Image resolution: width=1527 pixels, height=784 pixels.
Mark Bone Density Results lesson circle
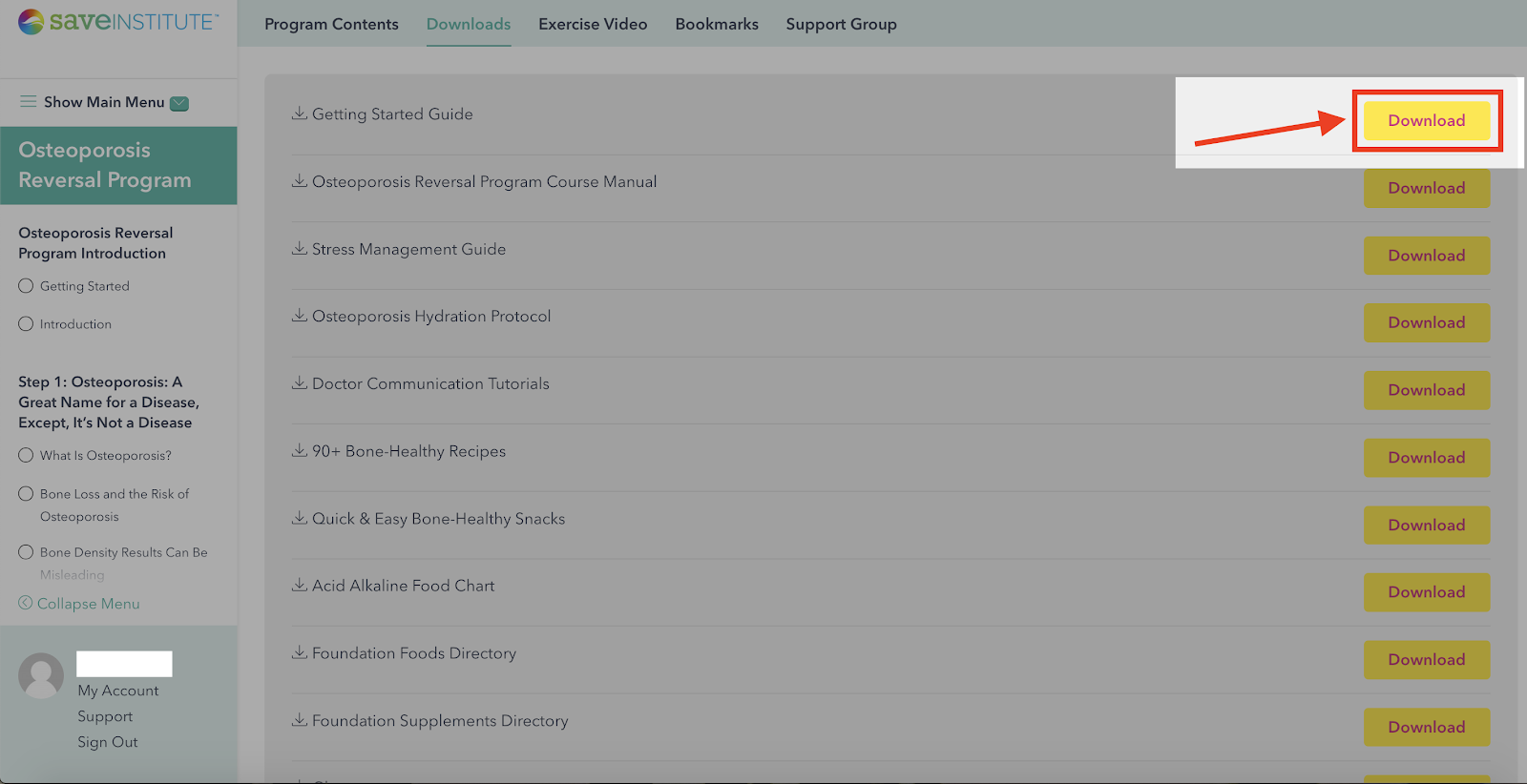point(26,552)
